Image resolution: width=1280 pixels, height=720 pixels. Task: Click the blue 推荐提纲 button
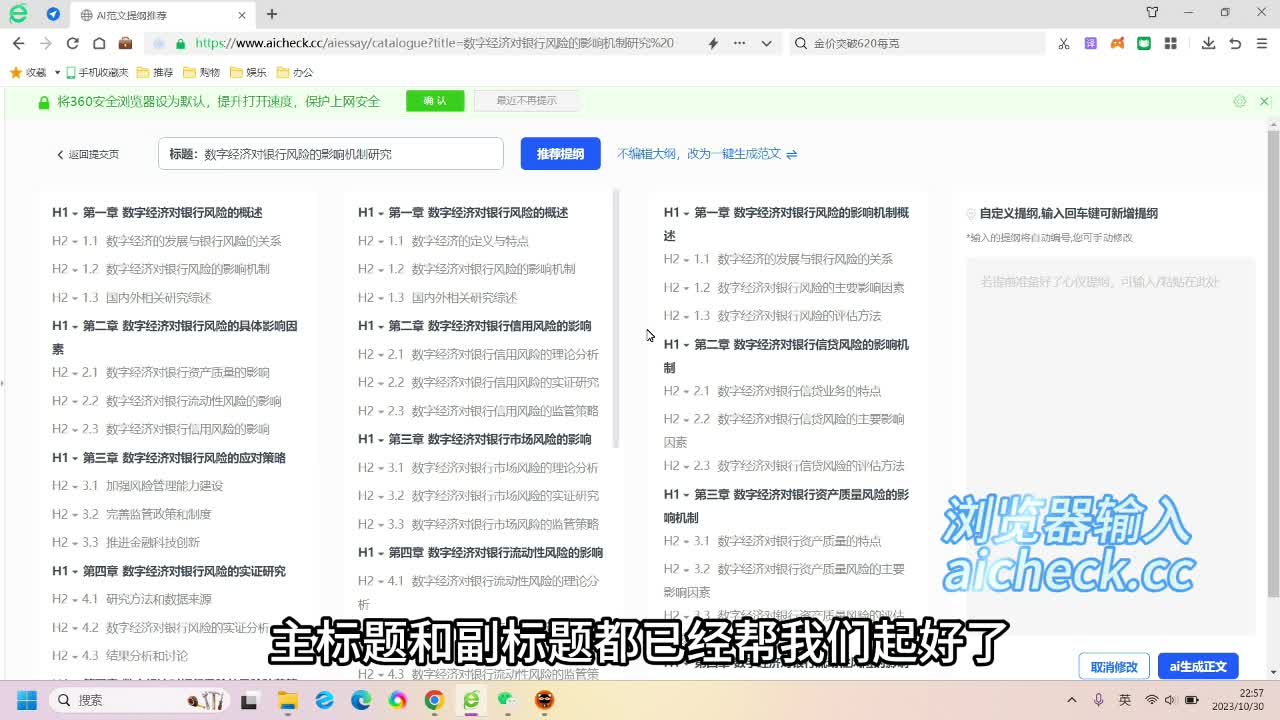[560, 154]
